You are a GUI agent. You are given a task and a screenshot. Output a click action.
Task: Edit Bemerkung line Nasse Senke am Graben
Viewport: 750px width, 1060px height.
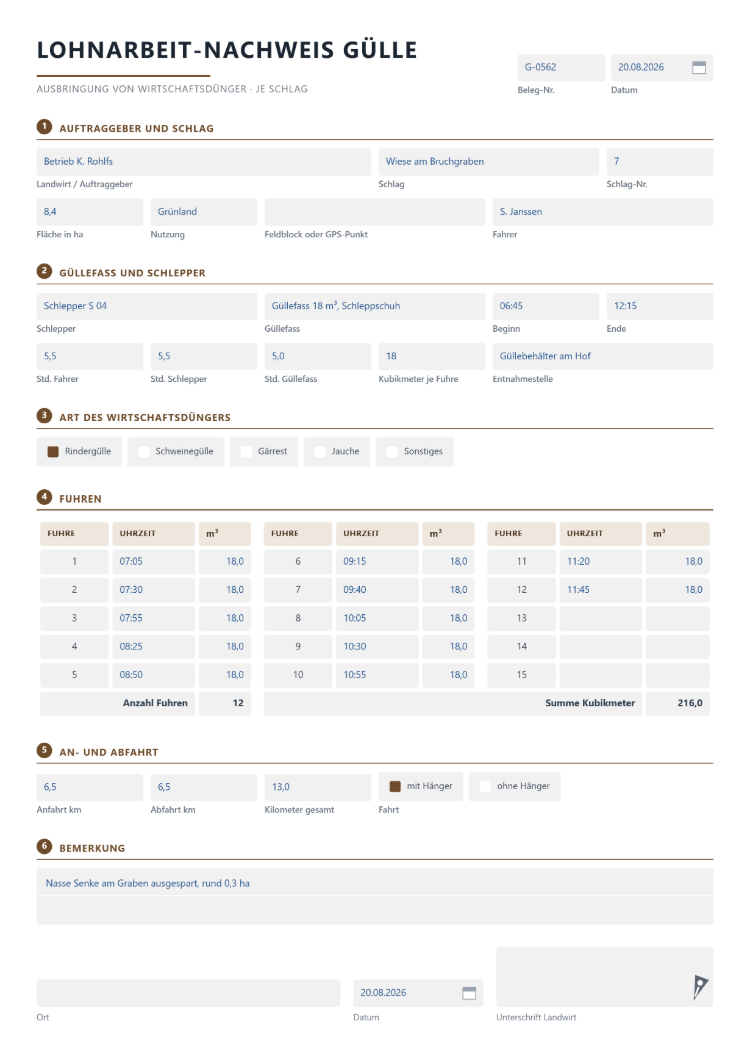tap(375, 883)
